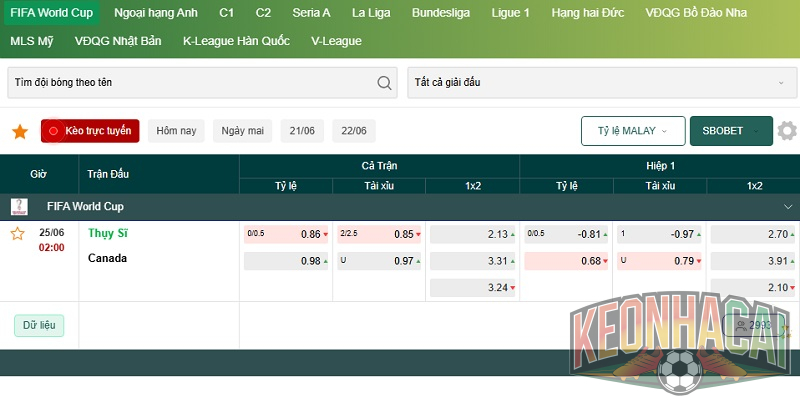Click the FIFA World Cup league logo
This screenshot has width=800, height=400.
[x=19, y=207]
